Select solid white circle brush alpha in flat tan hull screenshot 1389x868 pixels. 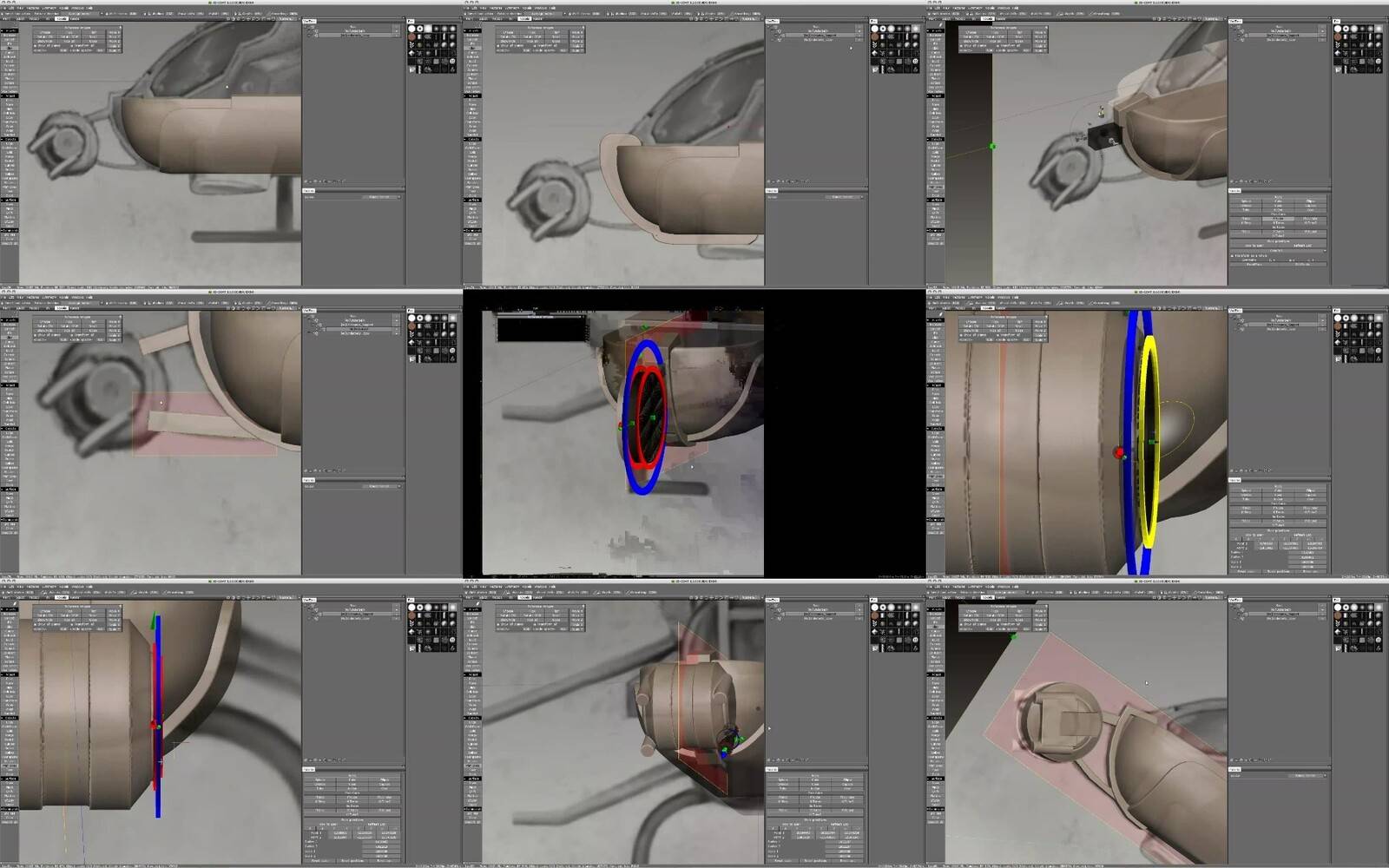(x=411, y=29)
